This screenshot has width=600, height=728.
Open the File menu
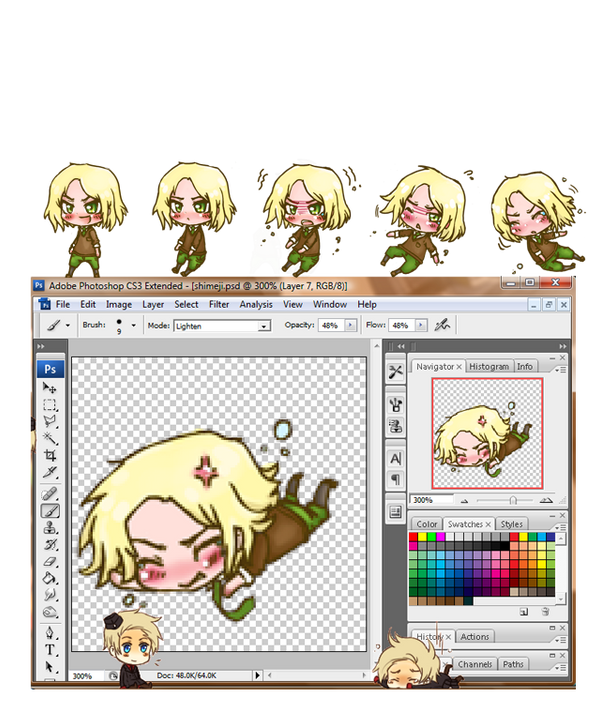pyautogui.click(x=63, y=305)
